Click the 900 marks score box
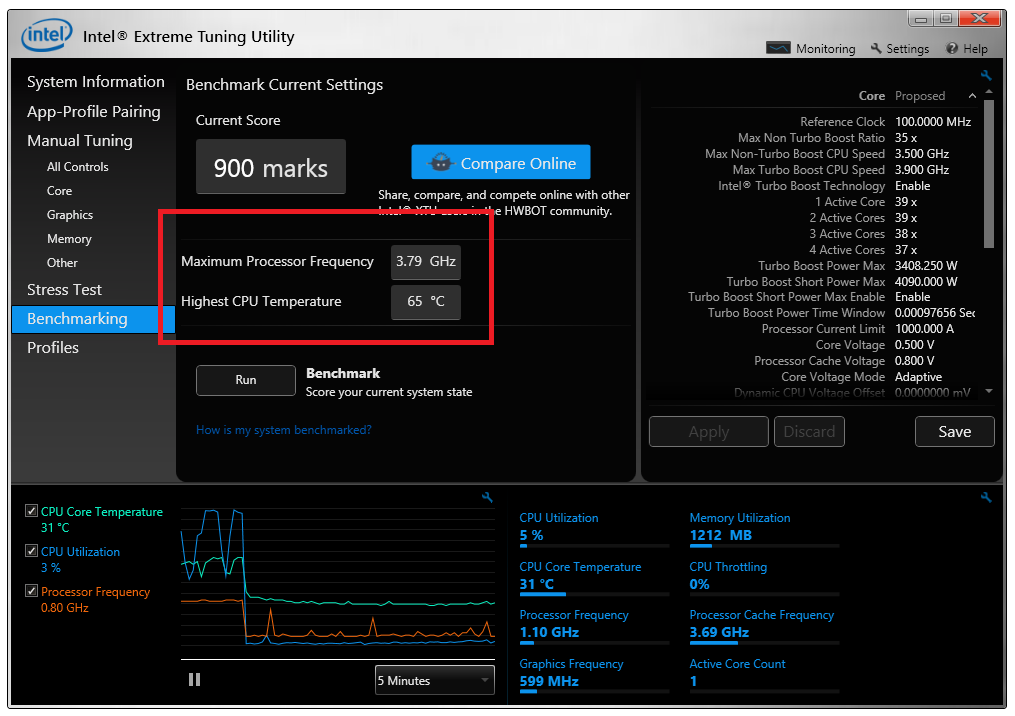This screenshot has width=1015, height=716. pos(271,167)
